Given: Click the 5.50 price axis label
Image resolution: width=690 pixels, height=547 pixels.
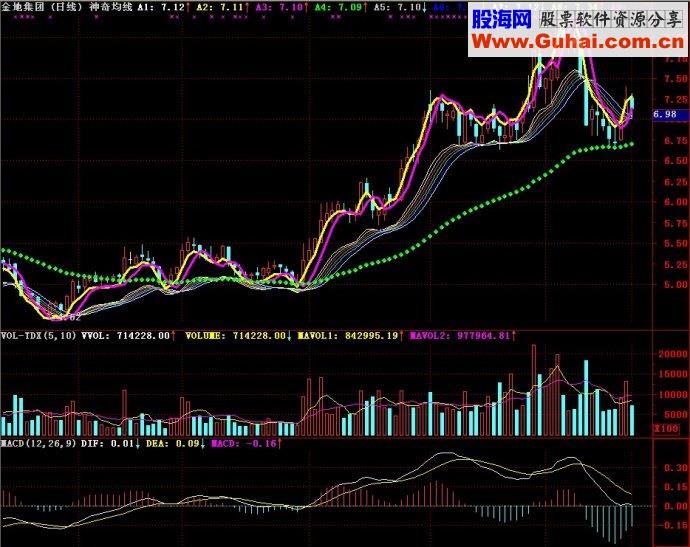Looking at the screenshot, I should coord(675,243).
